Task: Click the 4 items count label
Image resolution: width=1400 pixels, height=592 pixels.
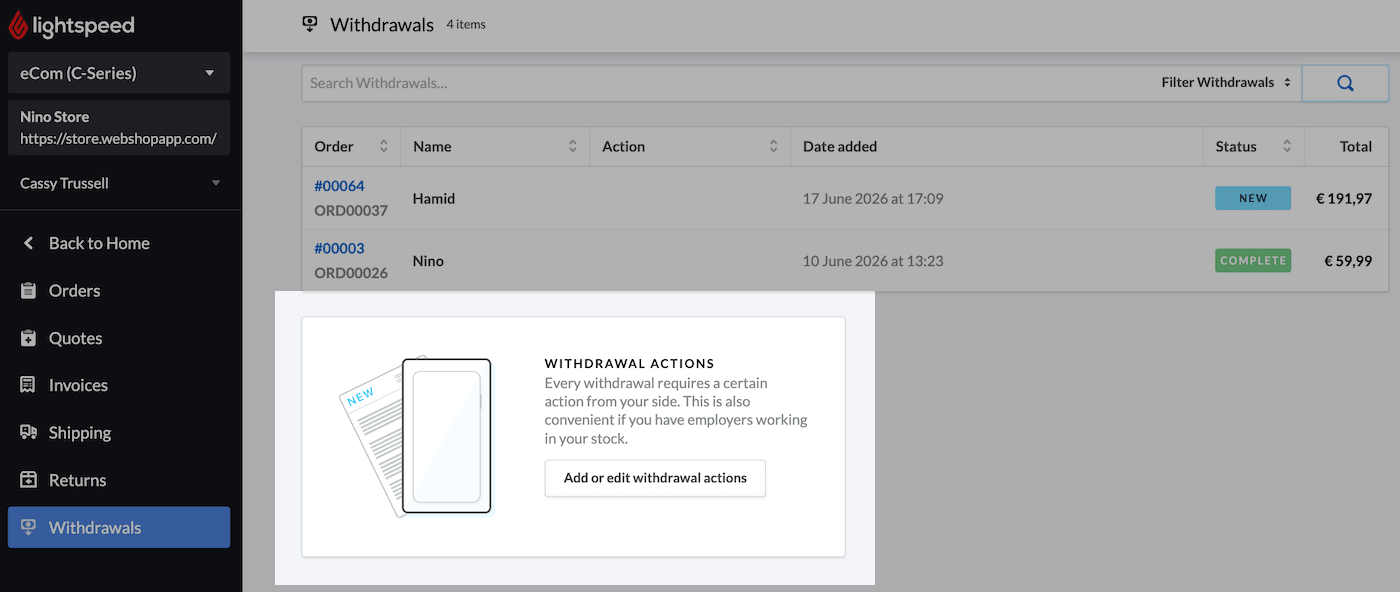Action: tap(466, 24)
